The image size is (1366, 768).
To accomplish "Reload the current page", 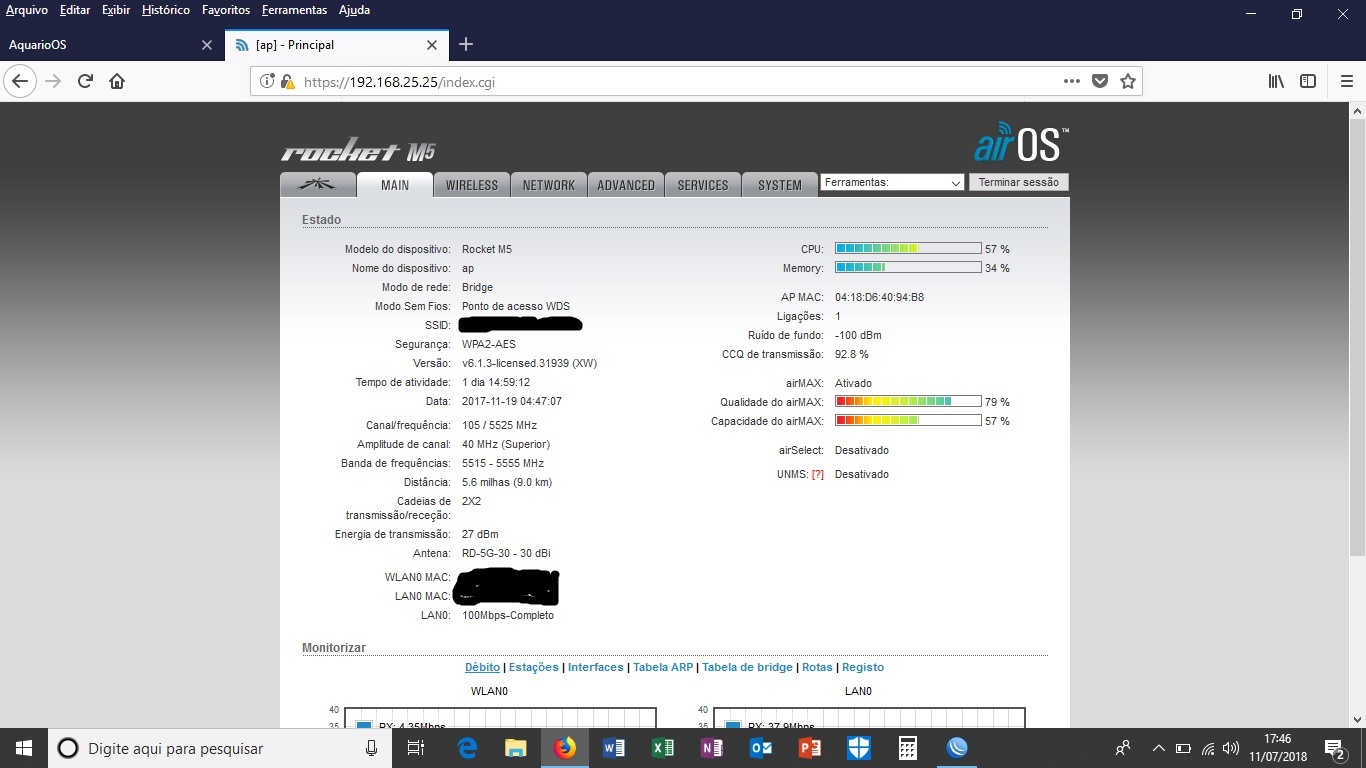I will click(x=86, y=82).
